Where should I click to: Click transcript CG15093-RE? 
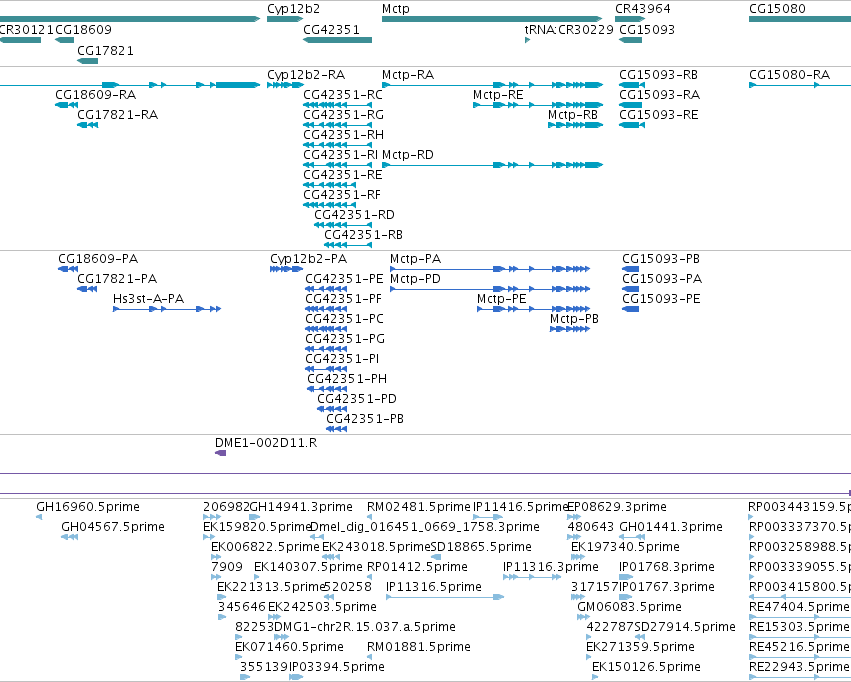(659, 115)
